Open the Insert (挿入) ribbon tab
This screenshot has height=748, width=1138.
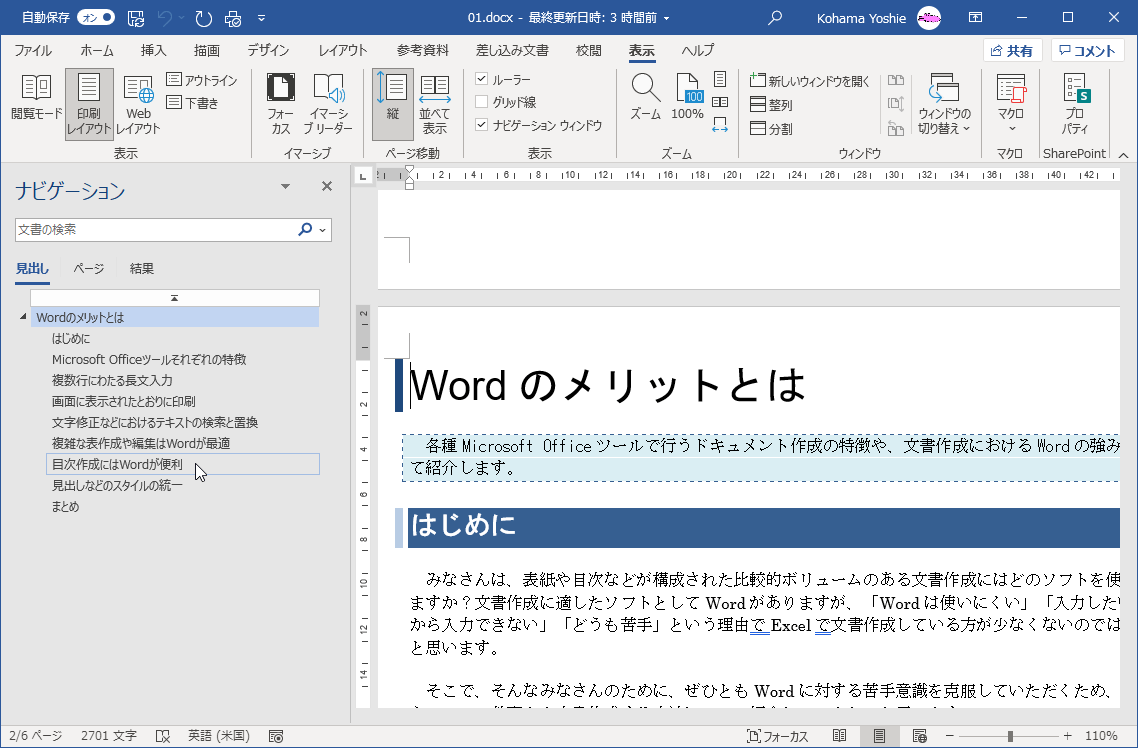click(153, 51)
